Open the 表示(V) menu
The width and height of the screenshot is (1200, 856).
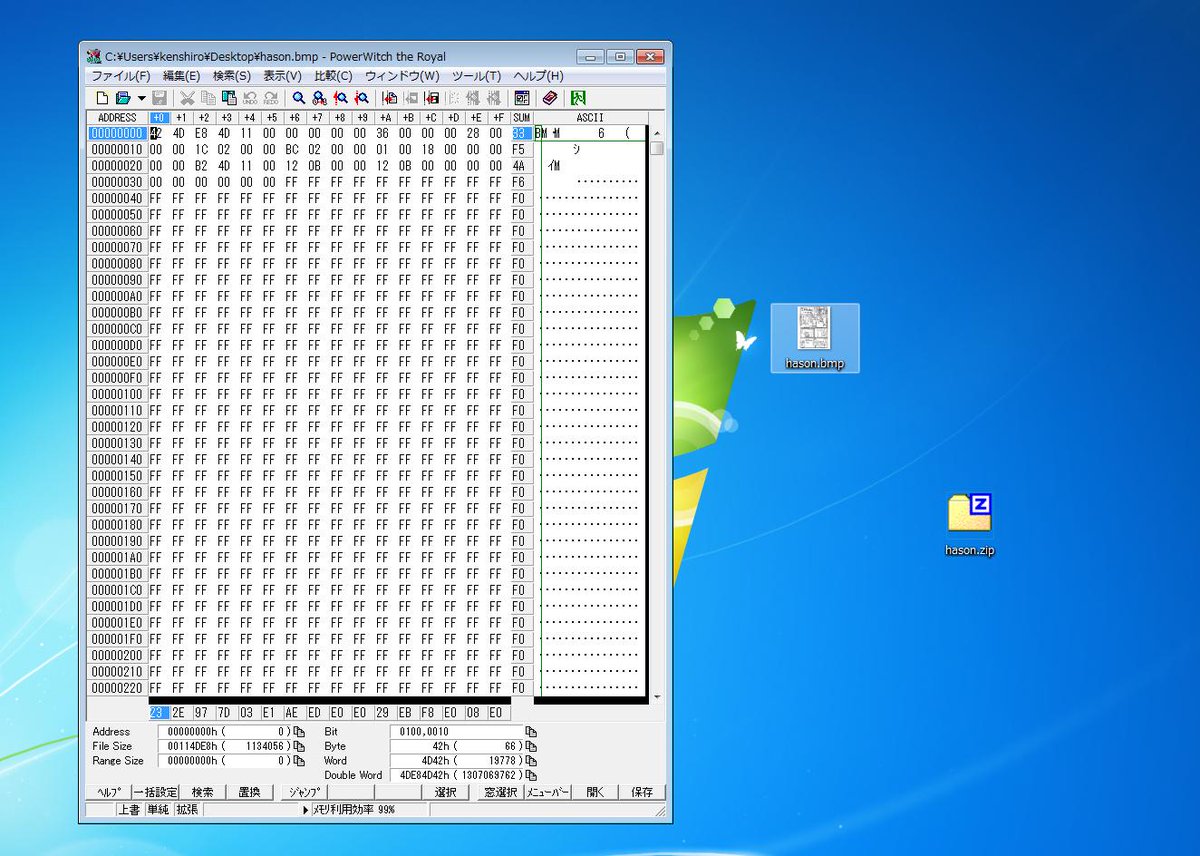coord(283,76)
